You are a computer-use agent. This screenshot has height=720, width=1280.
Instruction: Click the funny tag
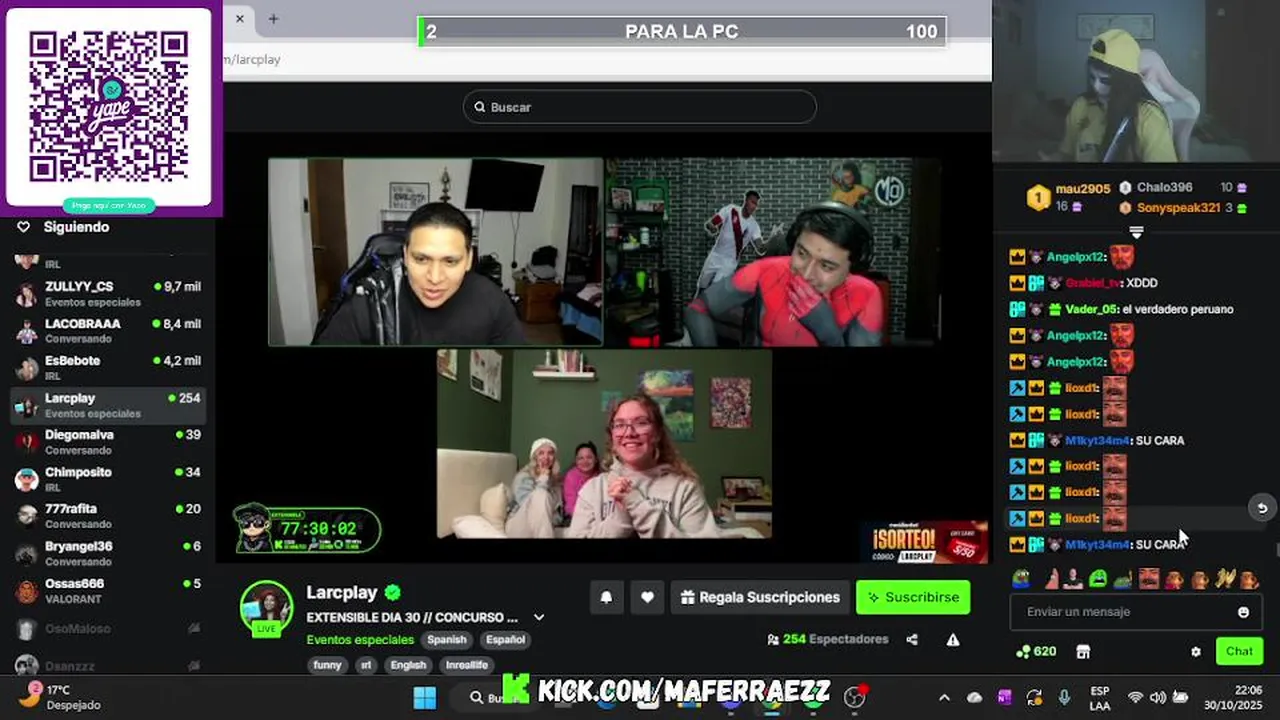[327, 665]
